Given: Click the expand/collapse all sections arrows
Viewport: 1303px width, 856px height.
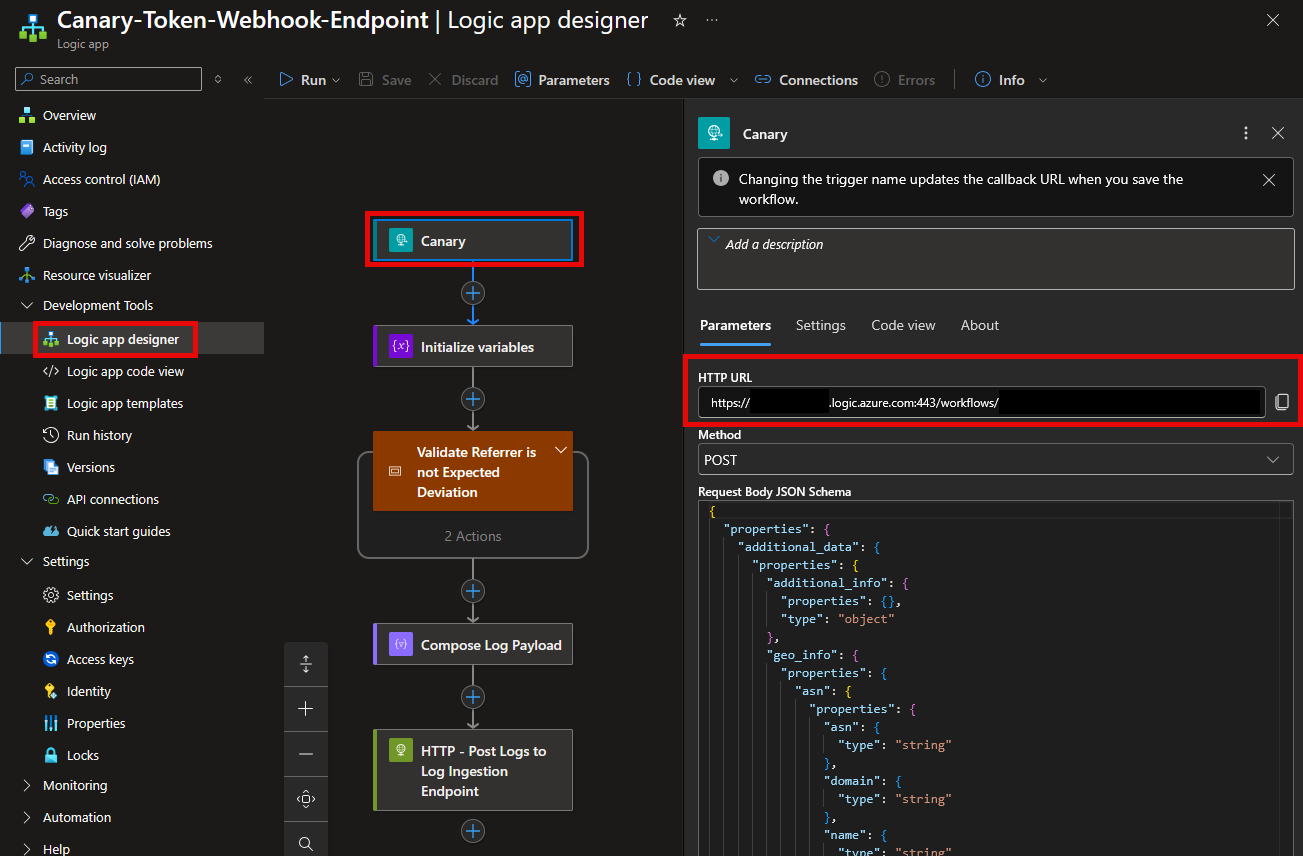Looking at the screenshot, I should coord(218,79).
